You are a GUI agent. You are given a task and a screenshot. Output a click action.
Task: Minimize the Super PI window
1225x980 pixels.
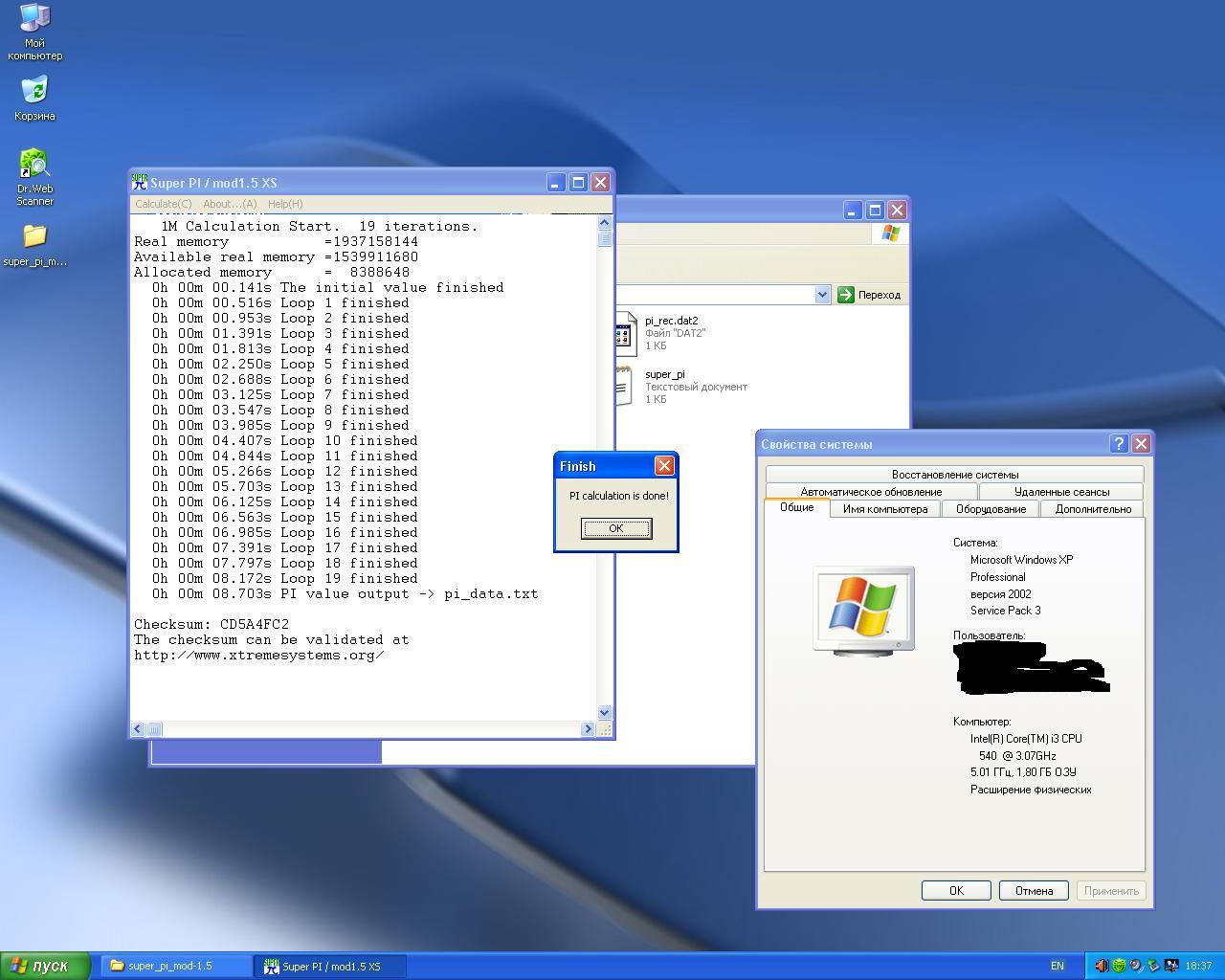click(x=556, y=183)
